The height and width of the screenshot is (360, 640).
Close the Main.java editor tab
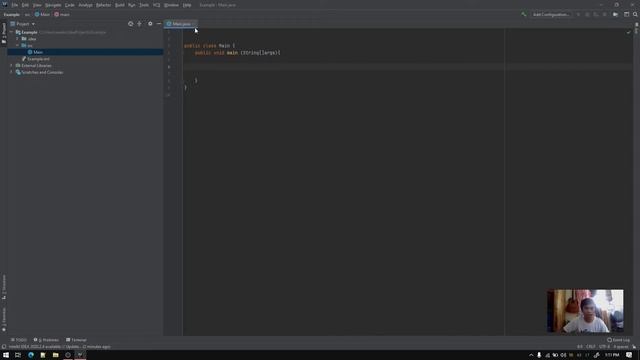tap(193, 24)
